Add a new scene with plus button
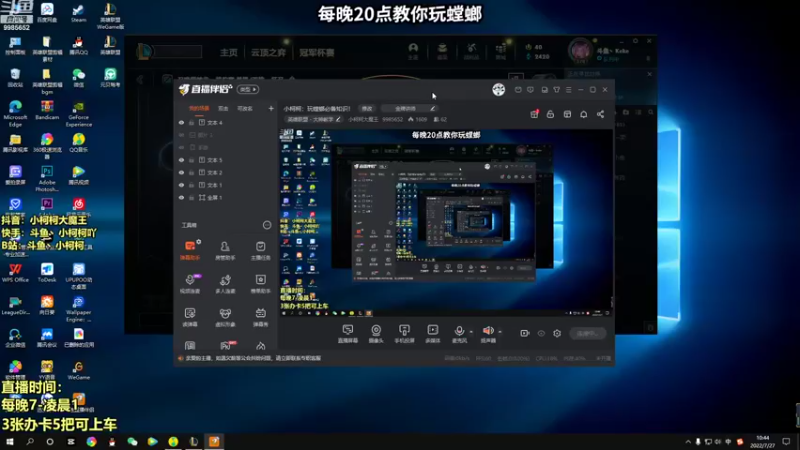The width and height of the screenshot is (800, 450). pos(271,108)
